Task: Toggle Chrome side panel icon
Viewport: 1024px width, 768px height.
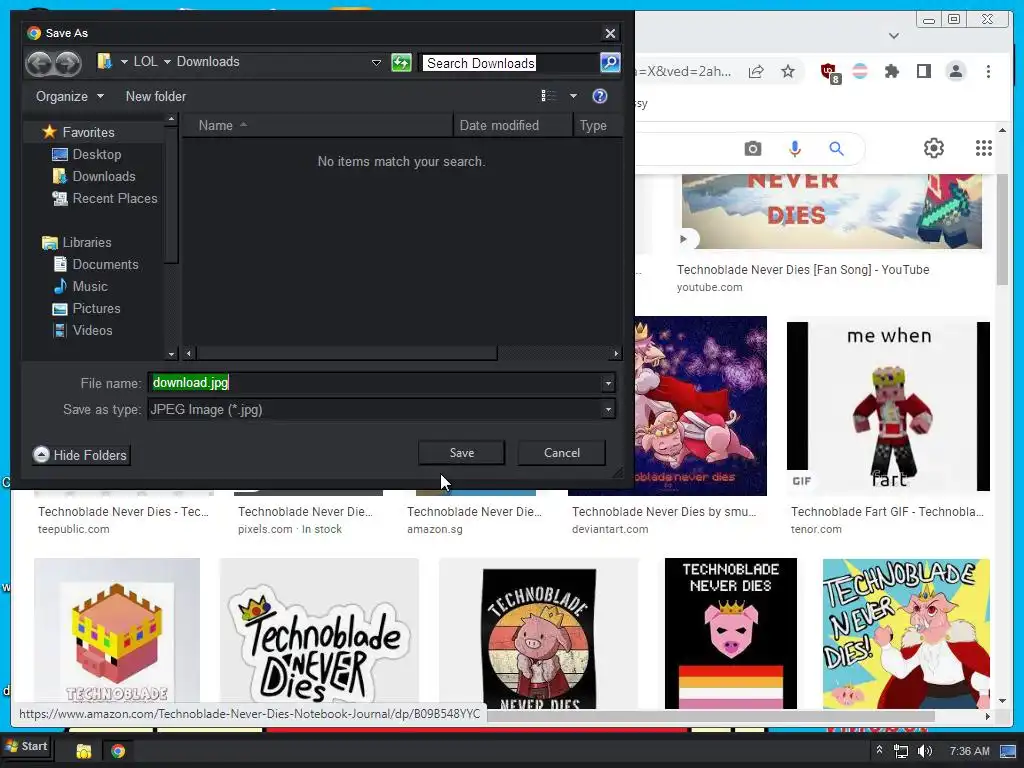Action: click(x=923, y=71)
